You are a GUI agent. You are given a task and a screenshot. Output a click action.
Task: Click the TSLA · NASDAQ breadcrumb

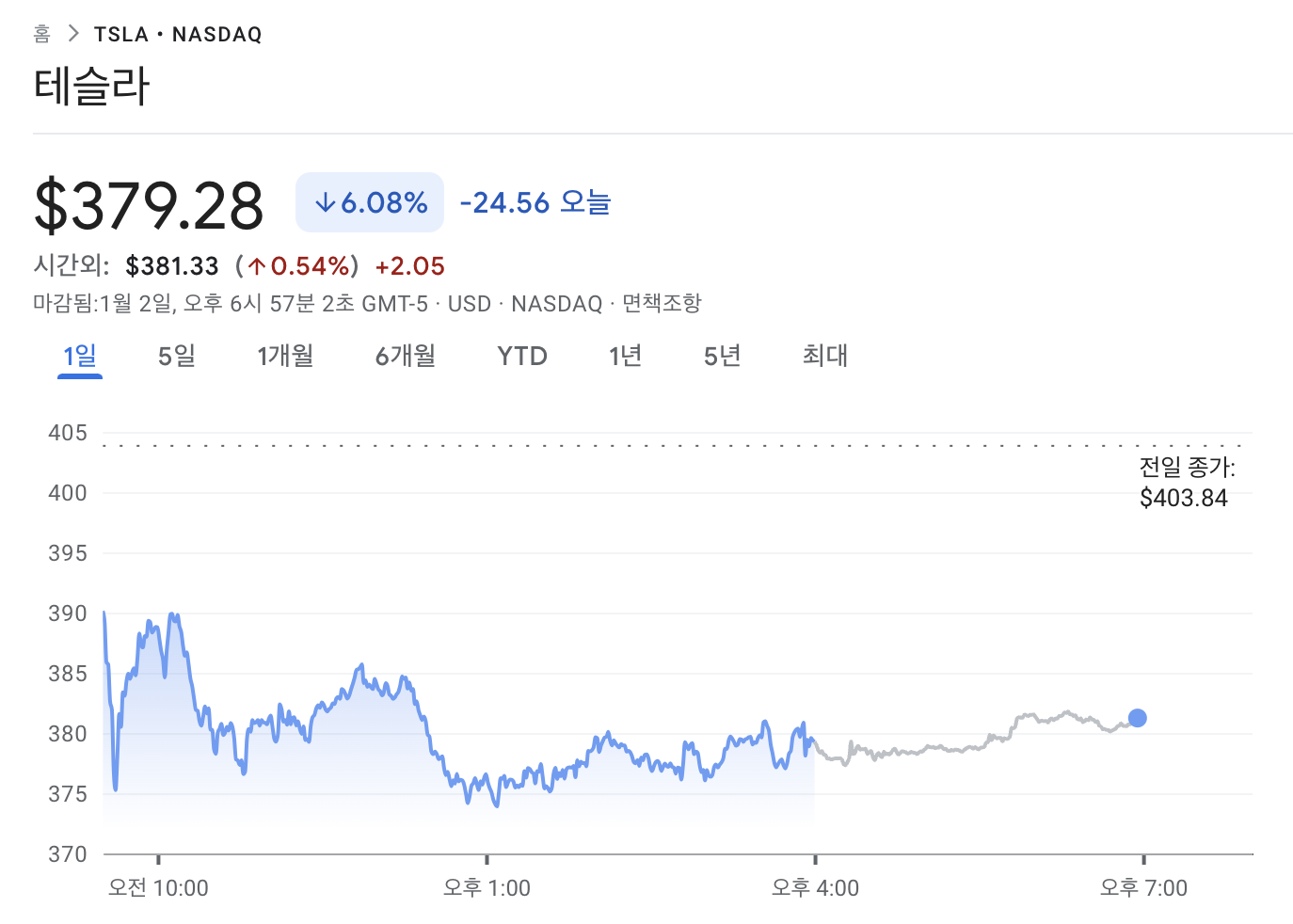pos(178,35)
